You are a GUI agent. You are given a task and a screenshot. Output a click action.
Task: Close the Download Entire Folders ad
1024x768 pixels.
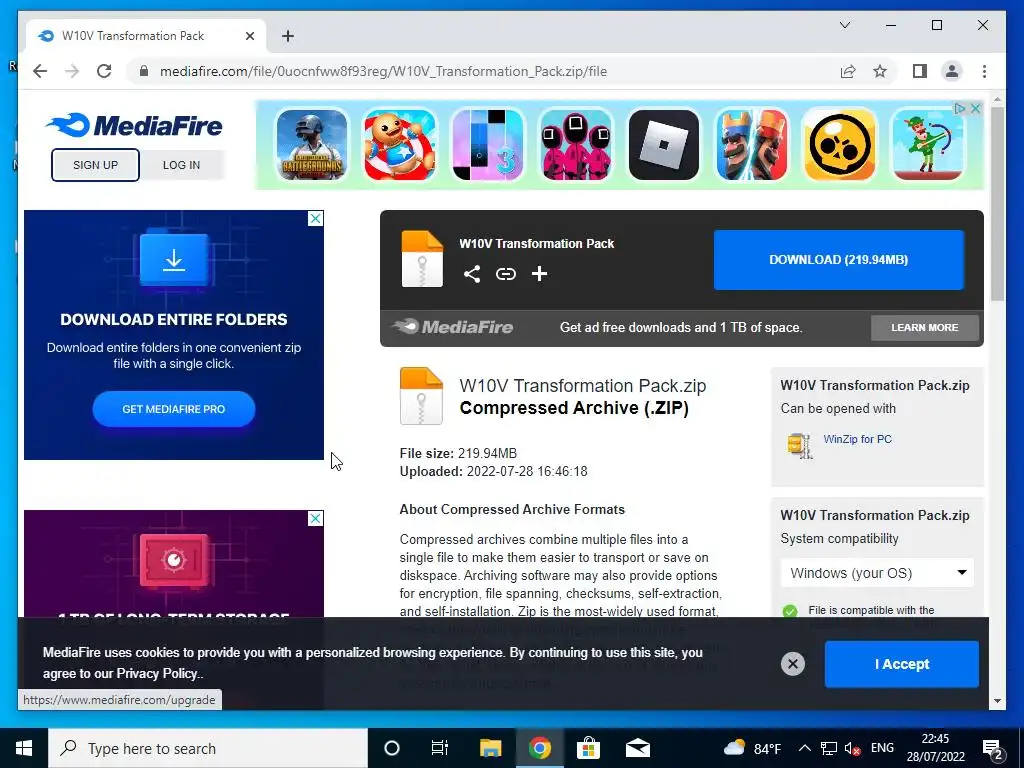[315, 219]
